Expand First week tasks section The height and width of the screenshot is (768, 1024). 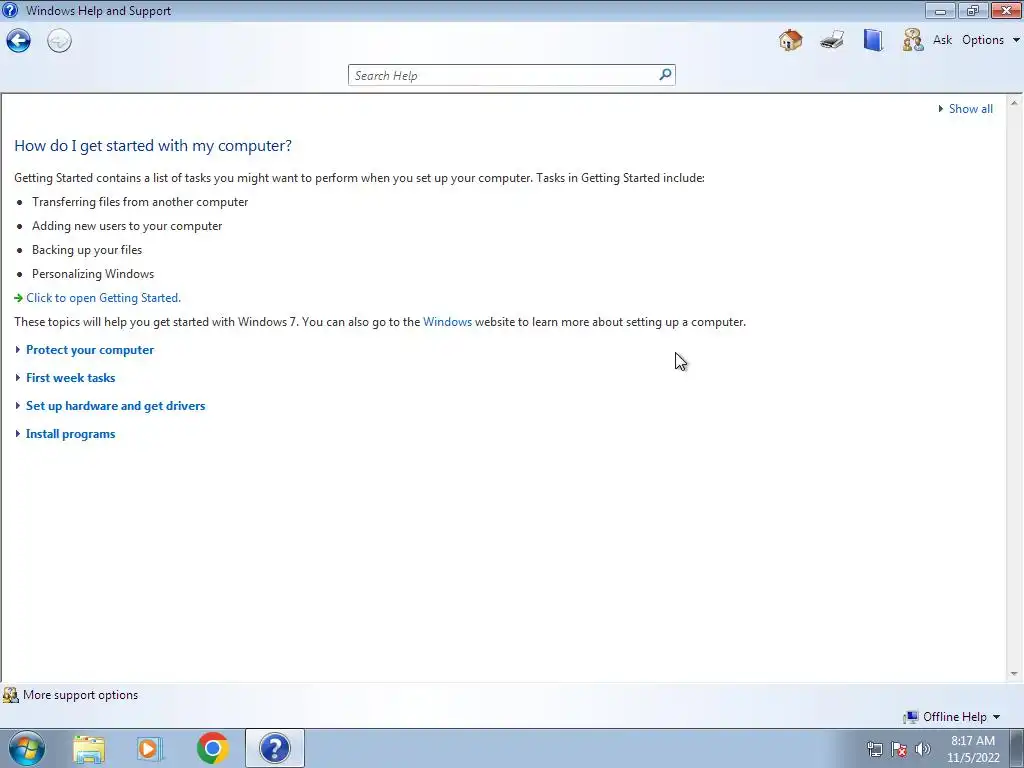71,378
